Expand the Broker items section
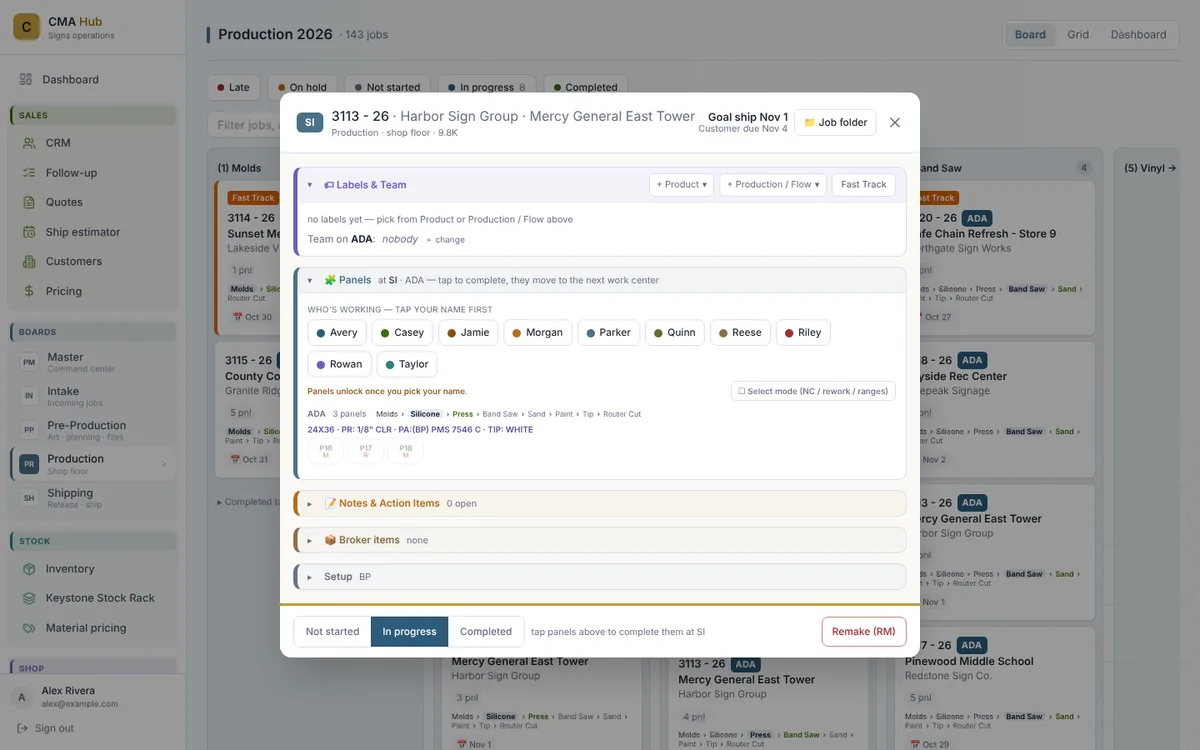The width and height of the screenshot is (1200, 750). pyautogui.click(x=310, y=541)
